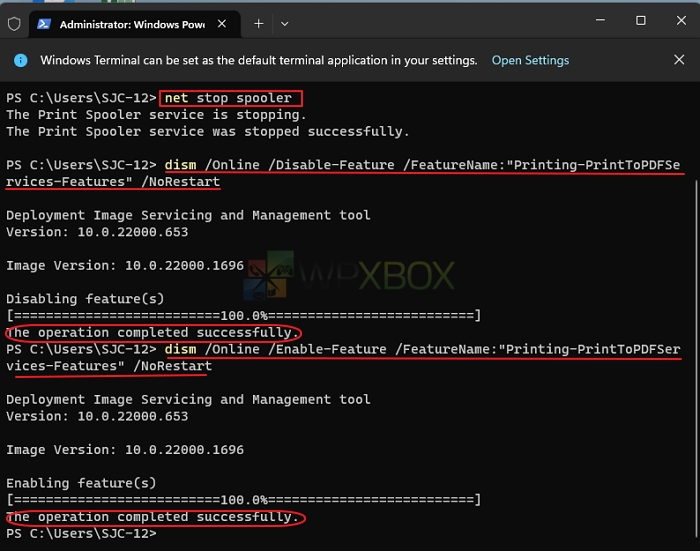The image size is (700, 551).
Task: Click the 'net stop spooler' command text
Action: (x=229, y=98)
